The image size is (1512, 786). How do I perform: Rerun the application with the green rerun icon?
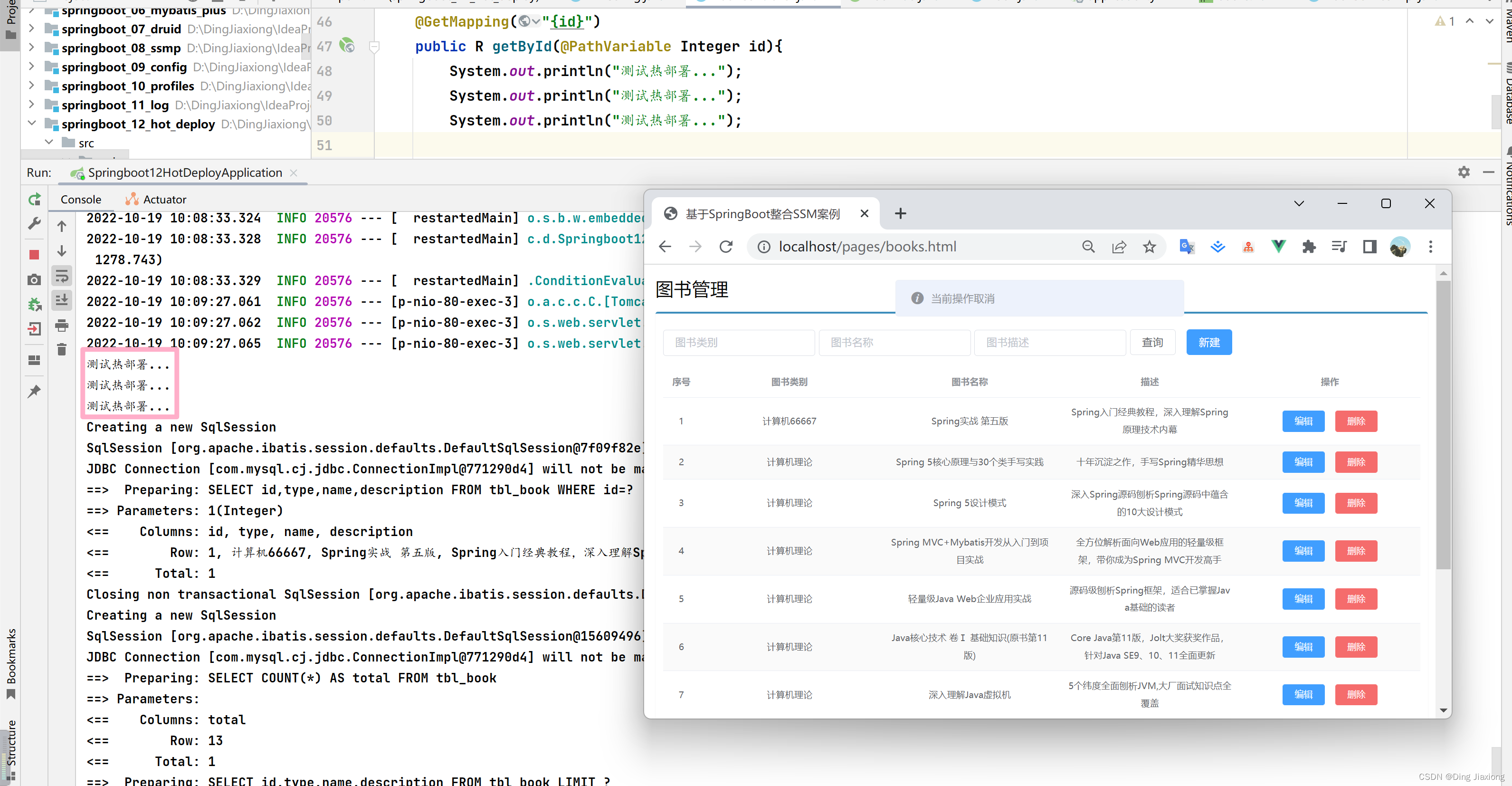pyautogui.click(x=35, y=200)
